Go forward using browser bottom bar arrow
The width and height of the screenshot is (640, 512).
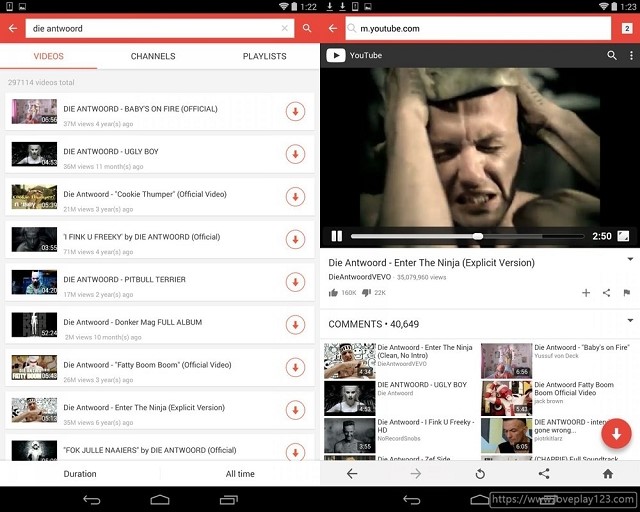point(416,474)
